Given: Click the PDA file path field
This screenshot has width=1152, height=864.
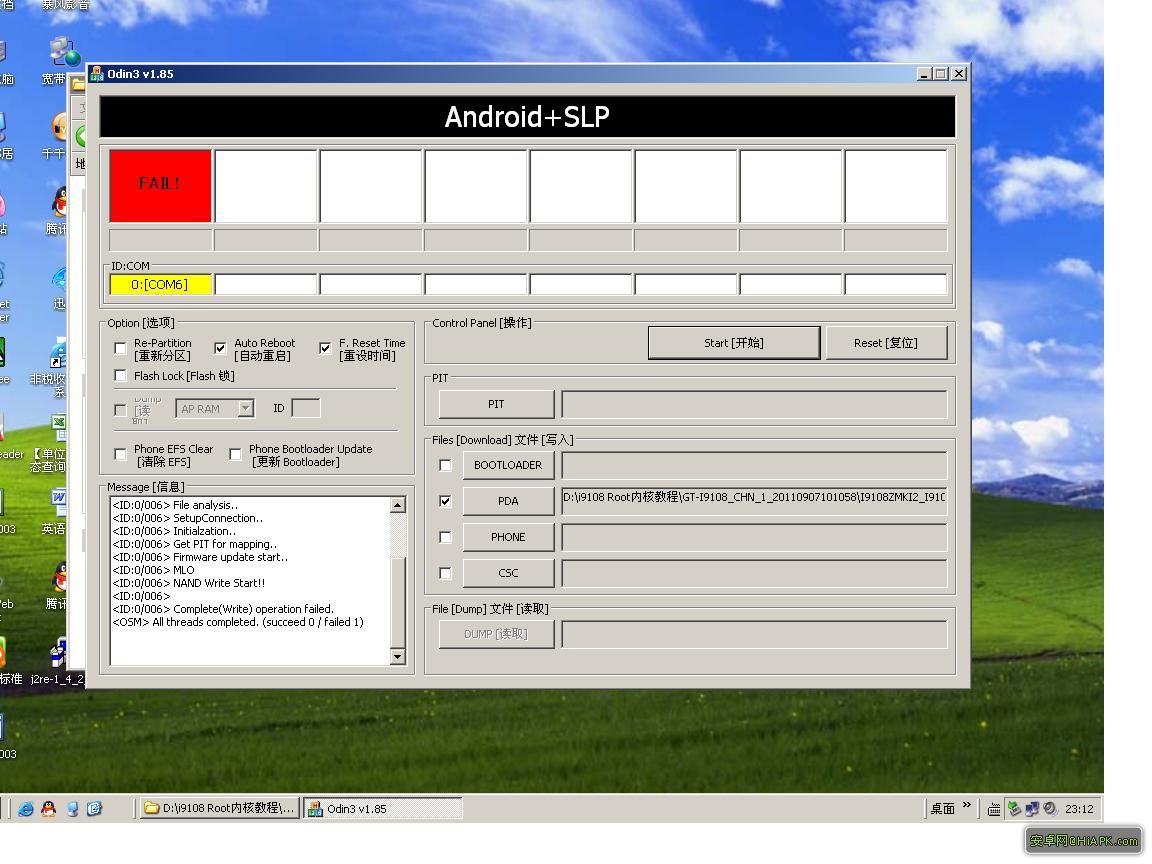Looking at the screenshot, I should point(755,501).
